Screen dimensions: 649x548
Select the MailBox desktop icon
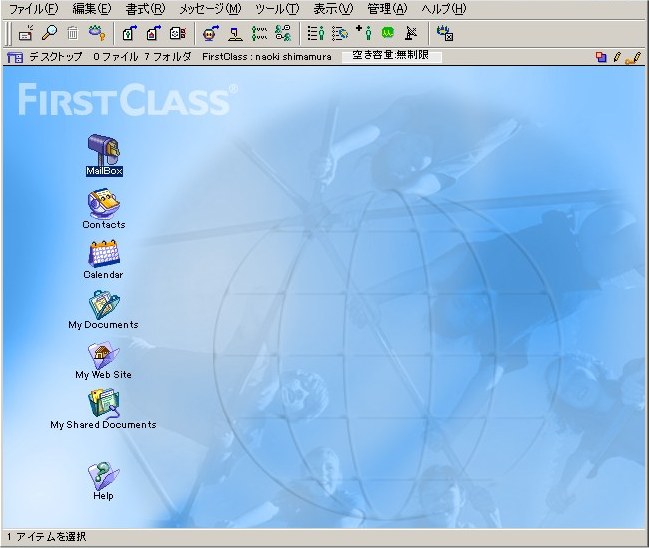(104, 155)
